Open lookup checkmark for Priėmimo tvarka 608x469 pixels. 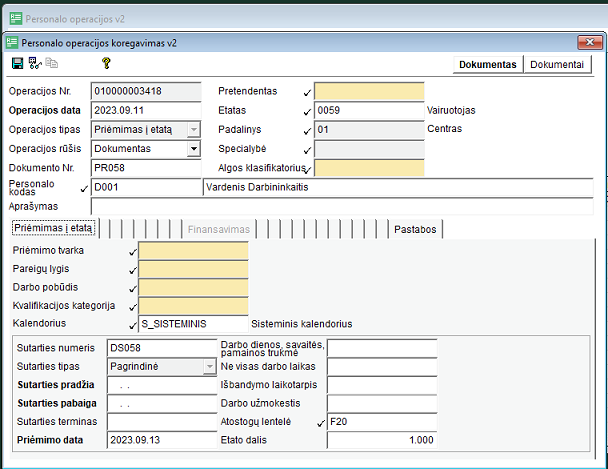point(132,252)
